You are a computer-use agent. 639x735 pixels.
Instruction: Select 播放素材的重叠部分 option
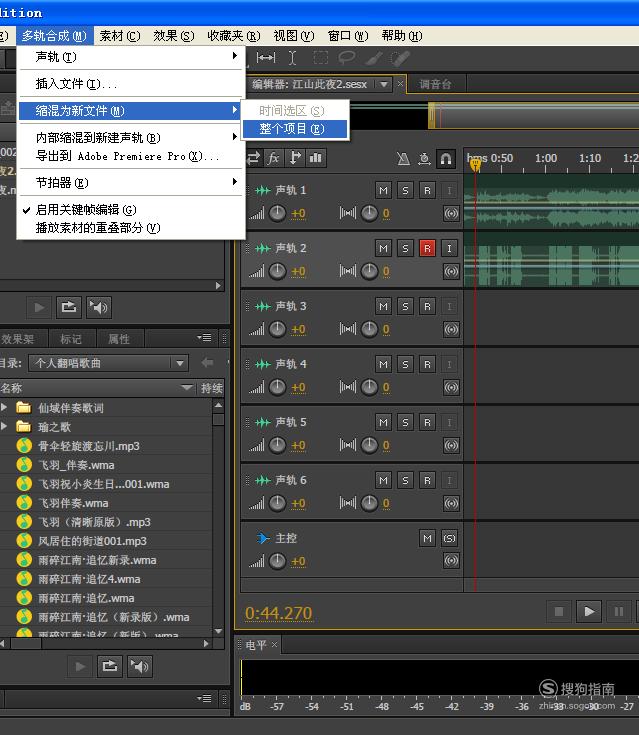coord(131,228)
